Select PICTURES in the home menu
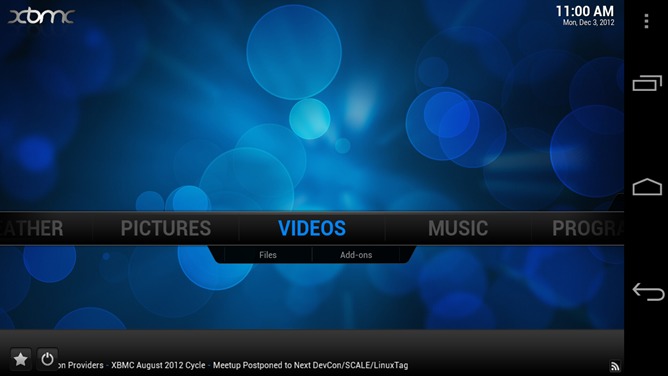 166,228
